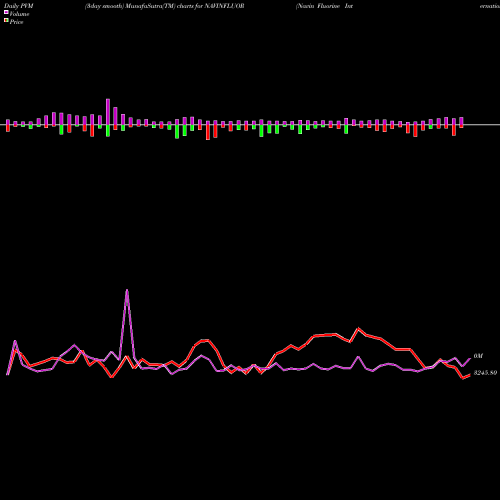Click the '0M' volume value label

[478, 356]
